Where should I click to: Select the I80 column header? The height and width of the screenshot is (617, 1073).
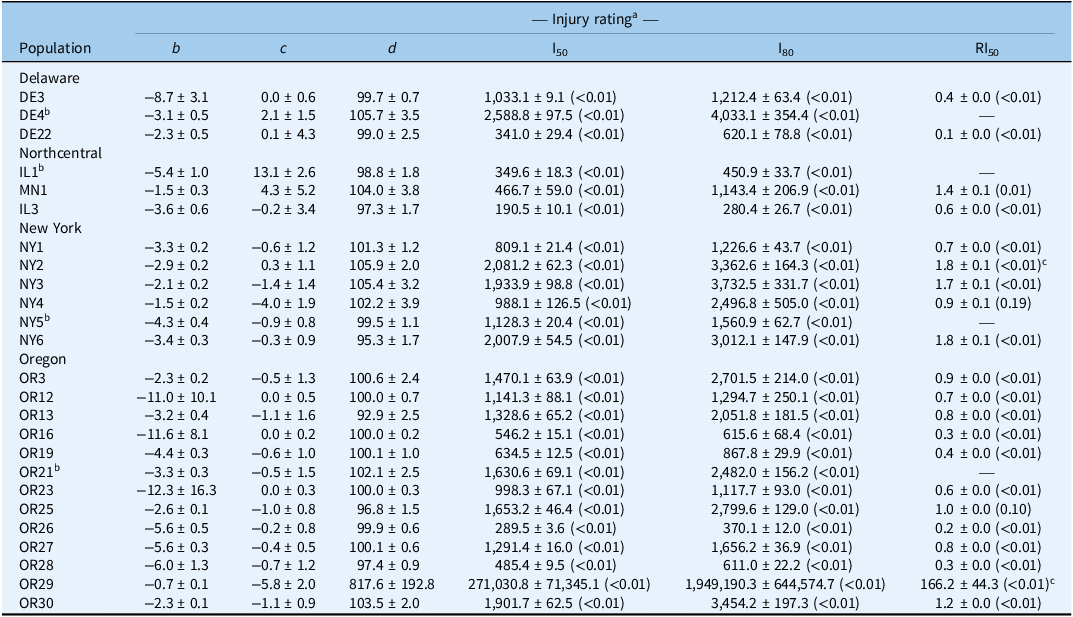tap(786, 47)
